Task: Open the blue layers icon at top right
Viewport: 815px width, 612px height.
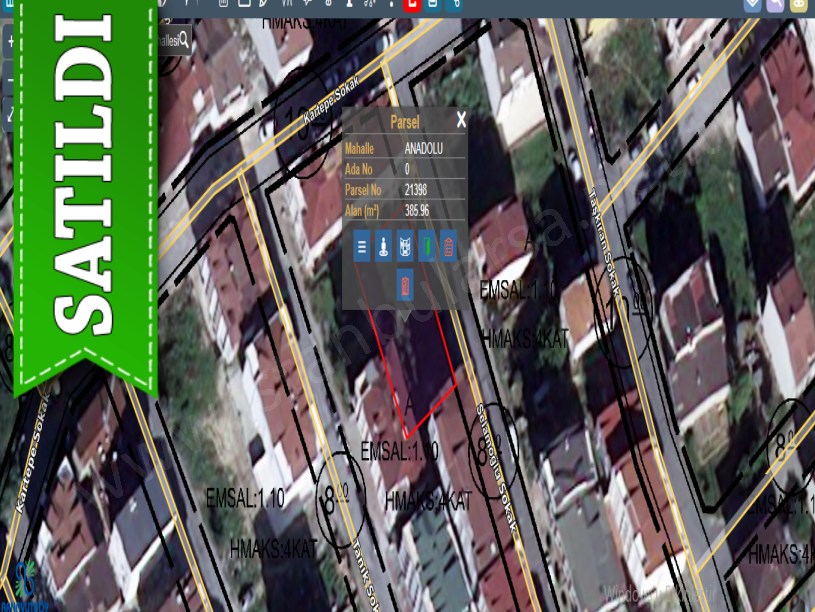Action: click(x=753, y=4)
